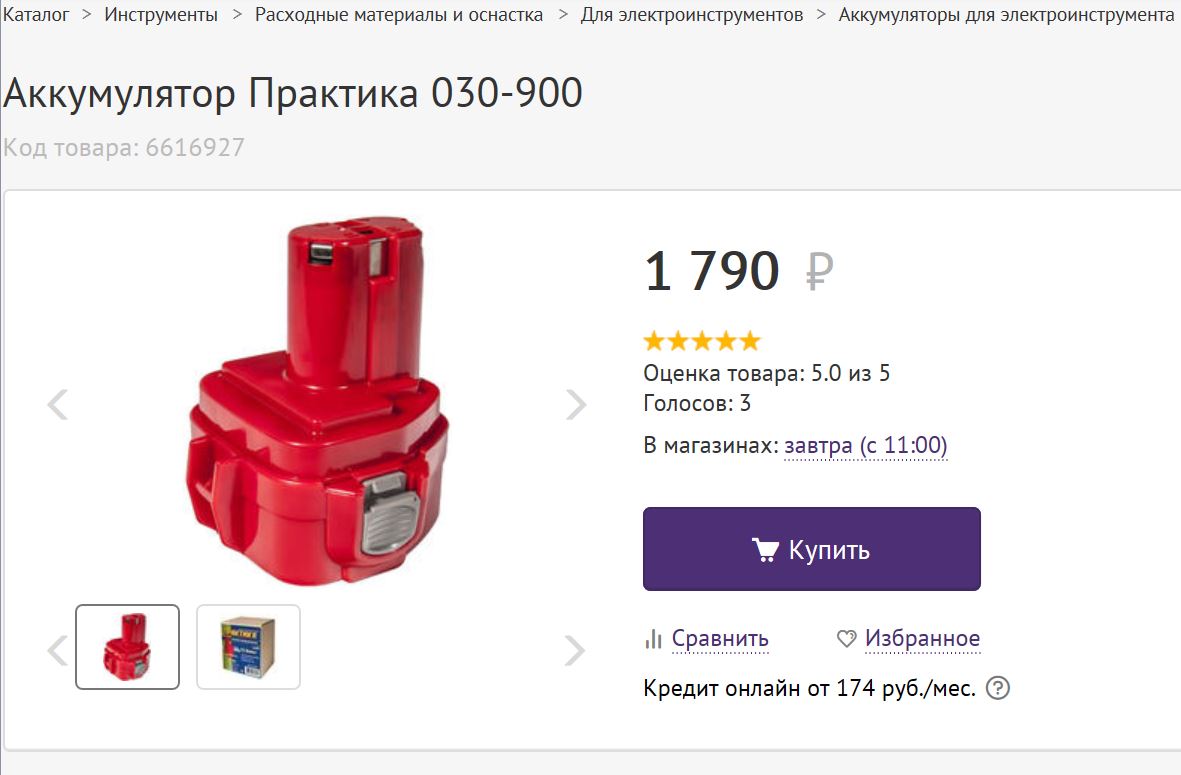Open Инструменты breadcrumb category

(161, 14)
